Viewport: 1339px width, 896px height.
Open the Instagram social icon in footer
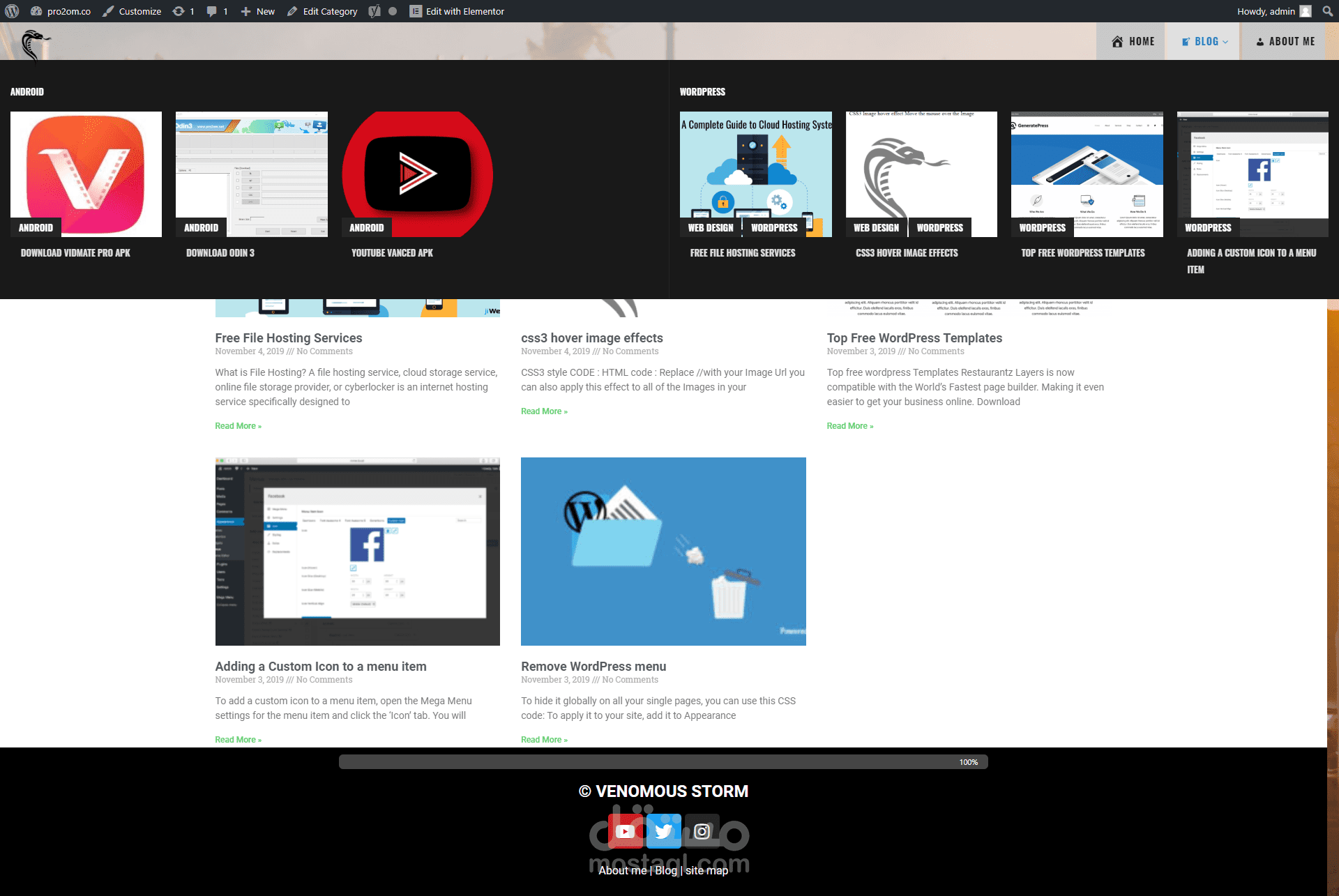(x=702, y=831)
